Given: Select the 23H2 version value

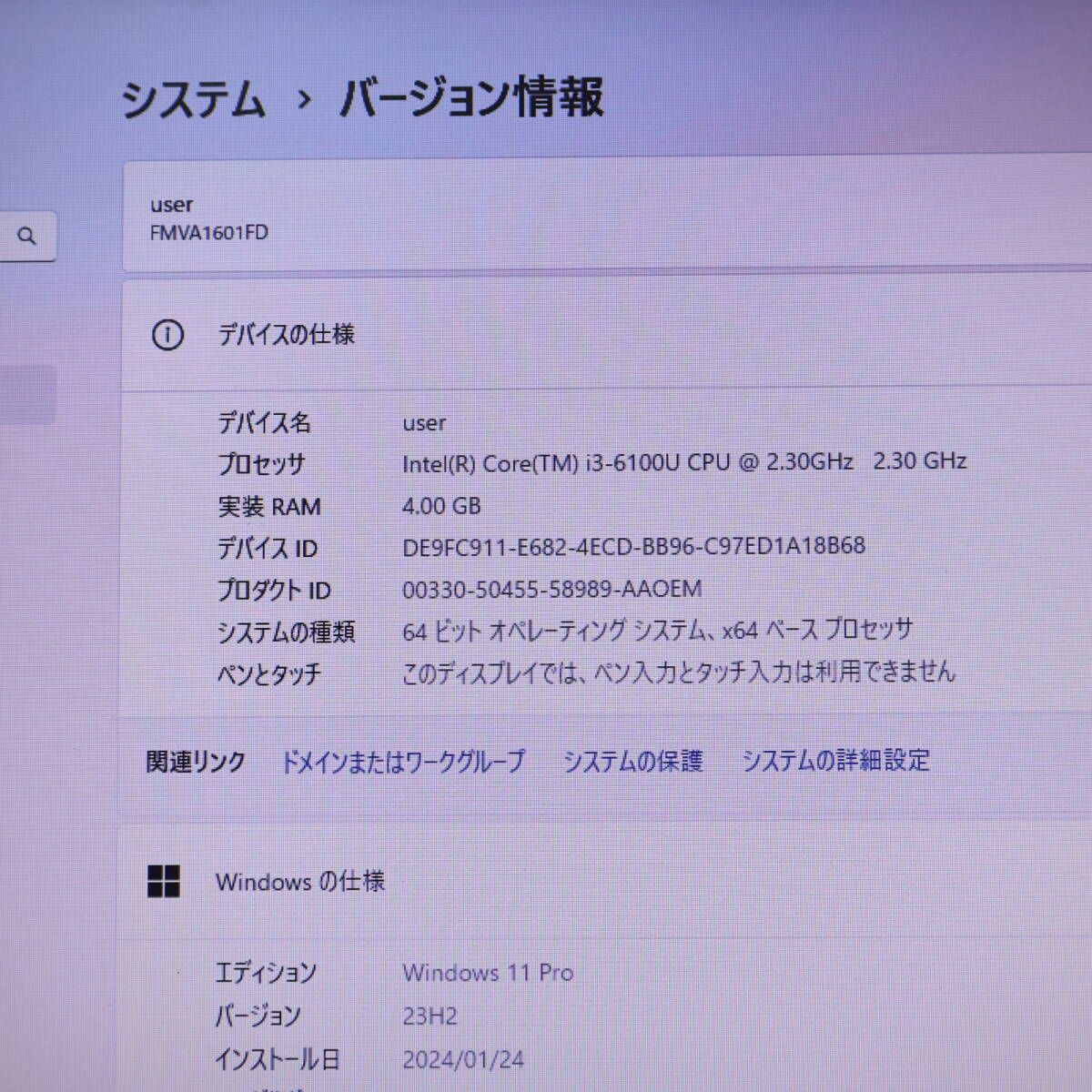Looking at the screenshot, I should click(430, 1016).
